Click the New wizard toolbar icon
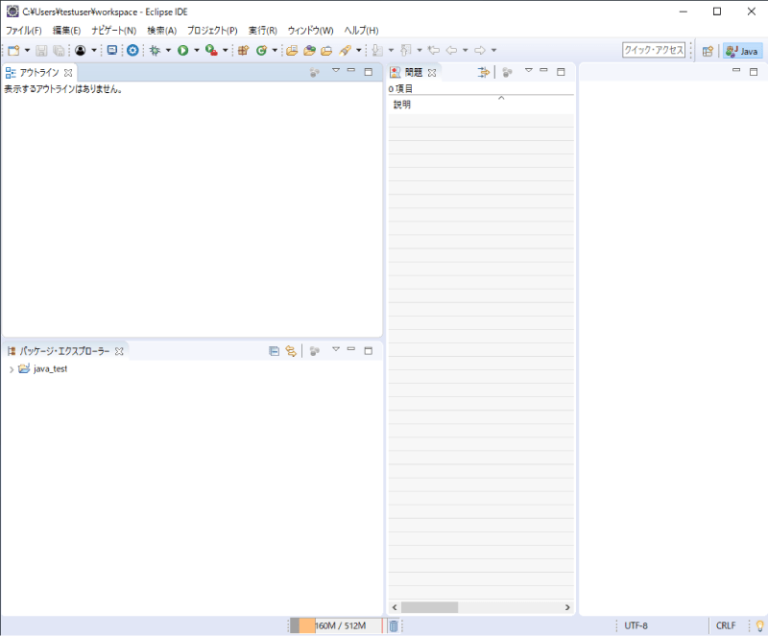768x636 pixels. [x=13, y=50]
